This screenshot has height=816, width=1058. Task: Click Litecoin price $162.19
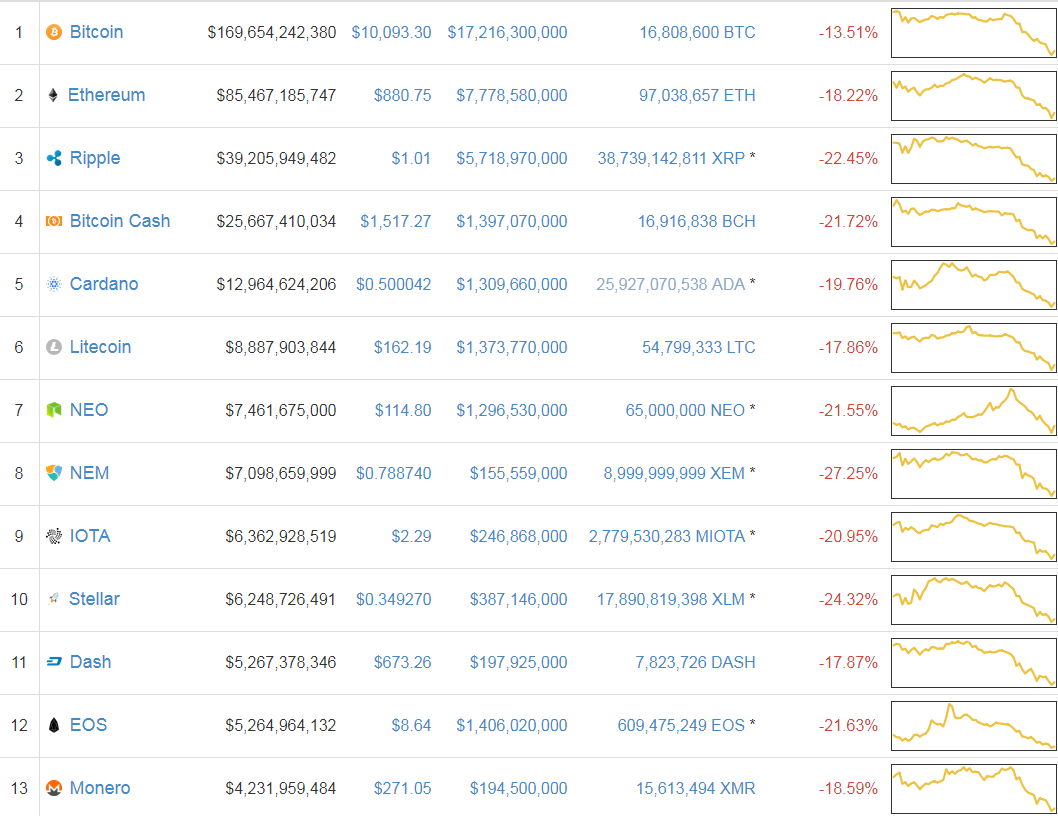(403, 347)
